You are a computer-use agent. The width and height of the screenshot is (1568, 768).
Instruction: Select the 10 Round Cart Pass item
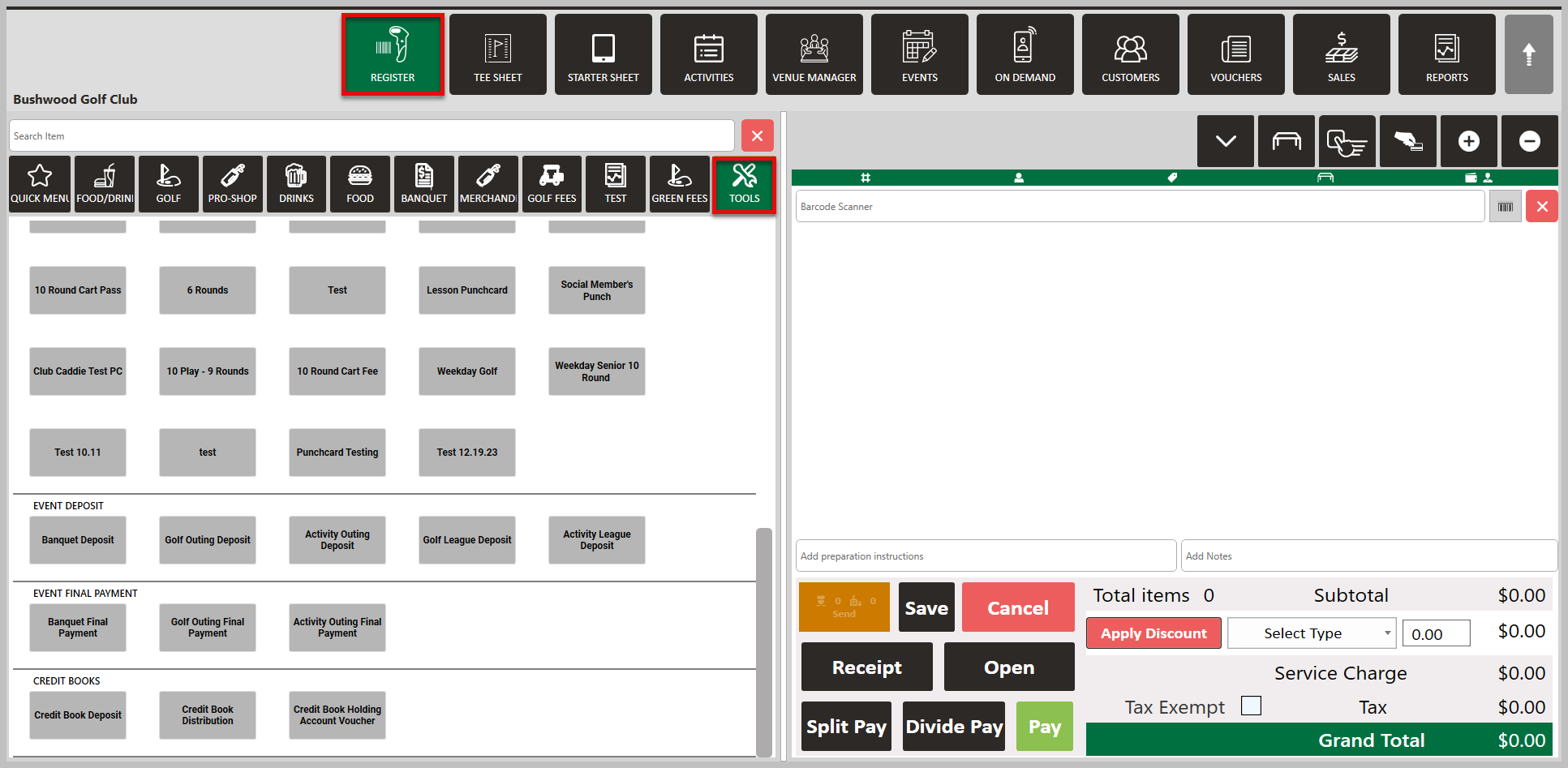[78, 290]
